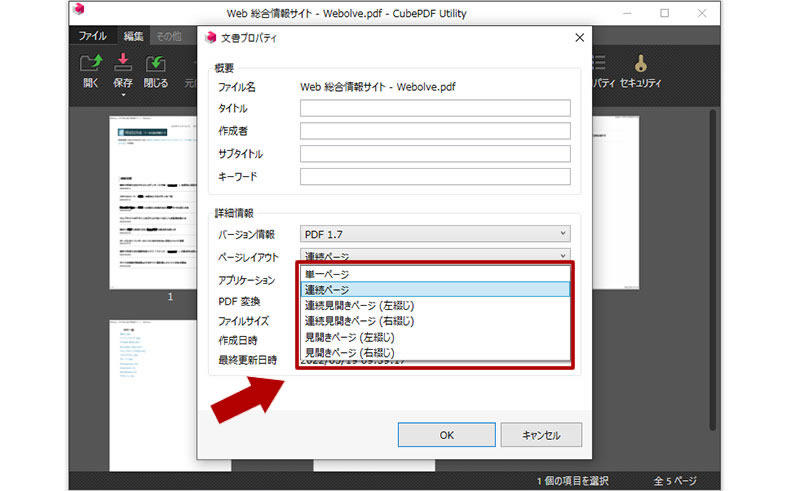This screenshot has width=800, height=491.
Task: Click the Close file (閉じる) icon
Action: point(156,63)
